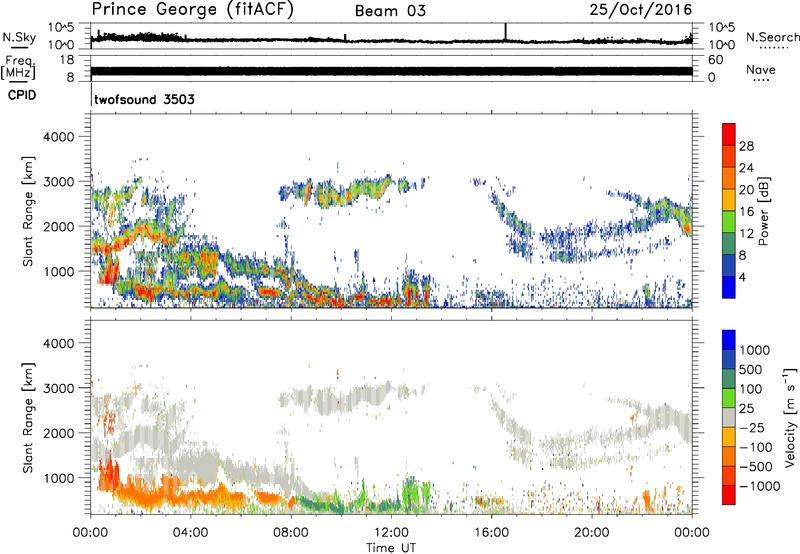The width and height of the screenshot is (800, 554).
Task: Pick the blue top segment of the velocity colorbar
Action: point(729,340)
